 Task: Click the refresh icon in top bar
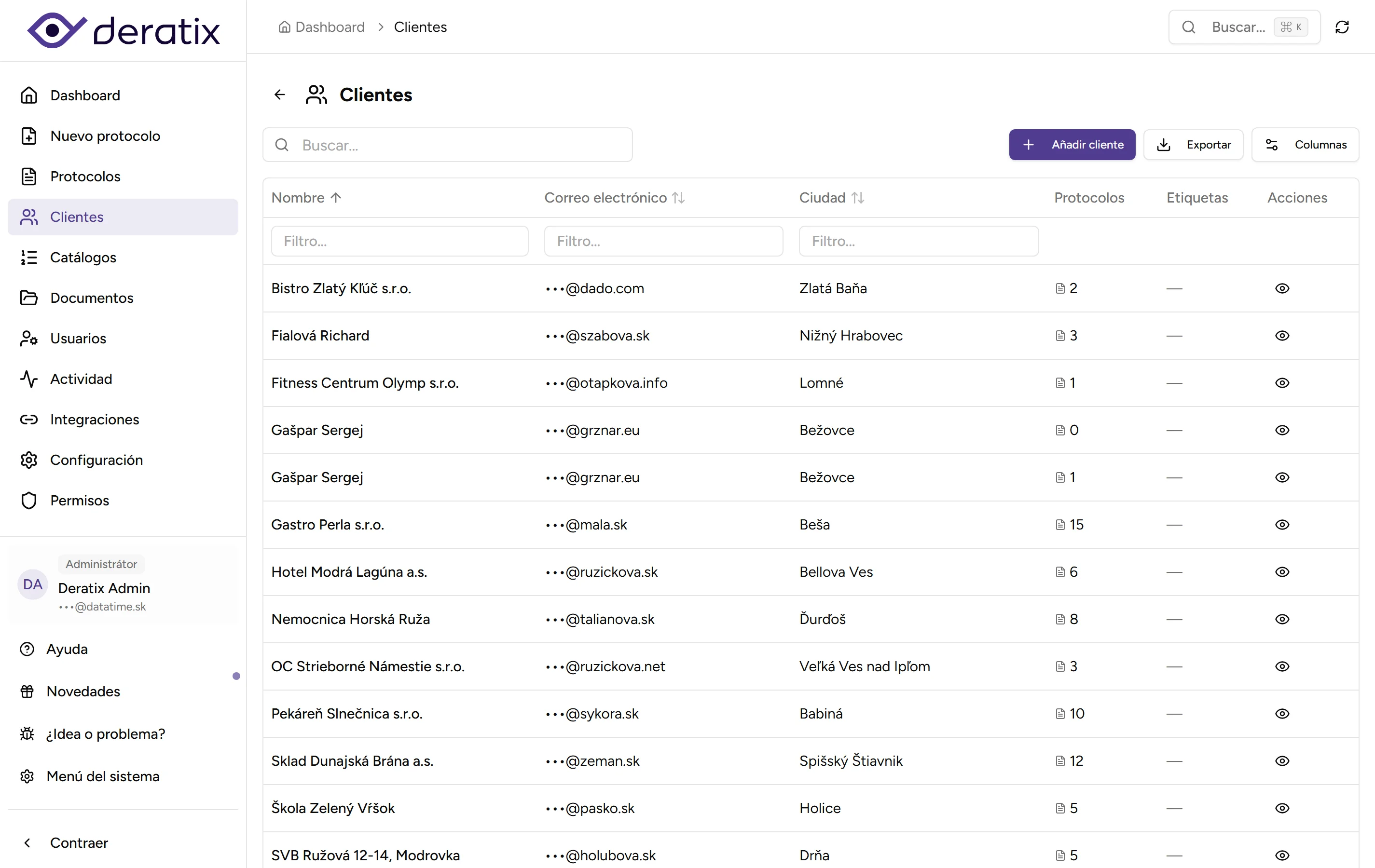click(1342, 27)
